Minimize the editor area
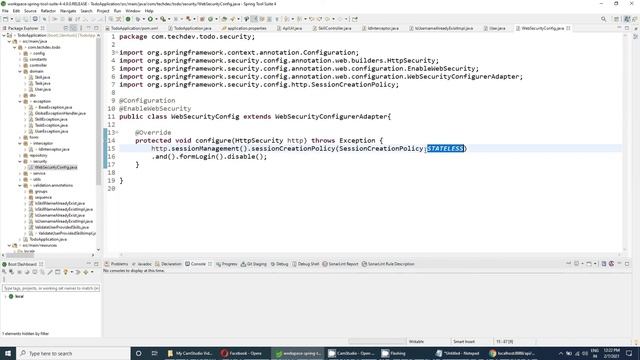Viewport: 640px width, 360px height. tap(619, 28)
